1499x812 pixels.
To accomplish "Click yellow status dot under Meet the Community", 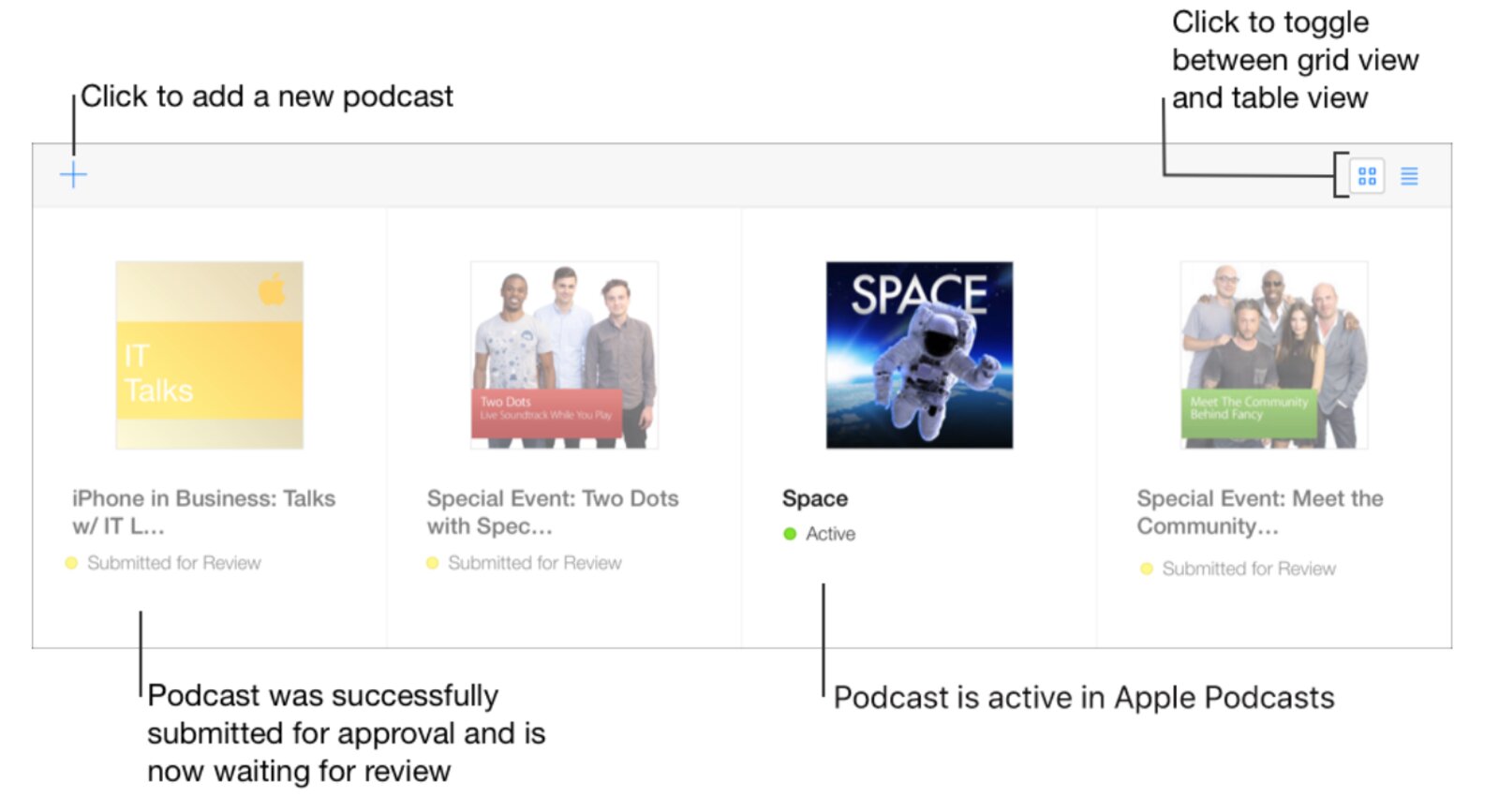I will (x=1146, y=568).
